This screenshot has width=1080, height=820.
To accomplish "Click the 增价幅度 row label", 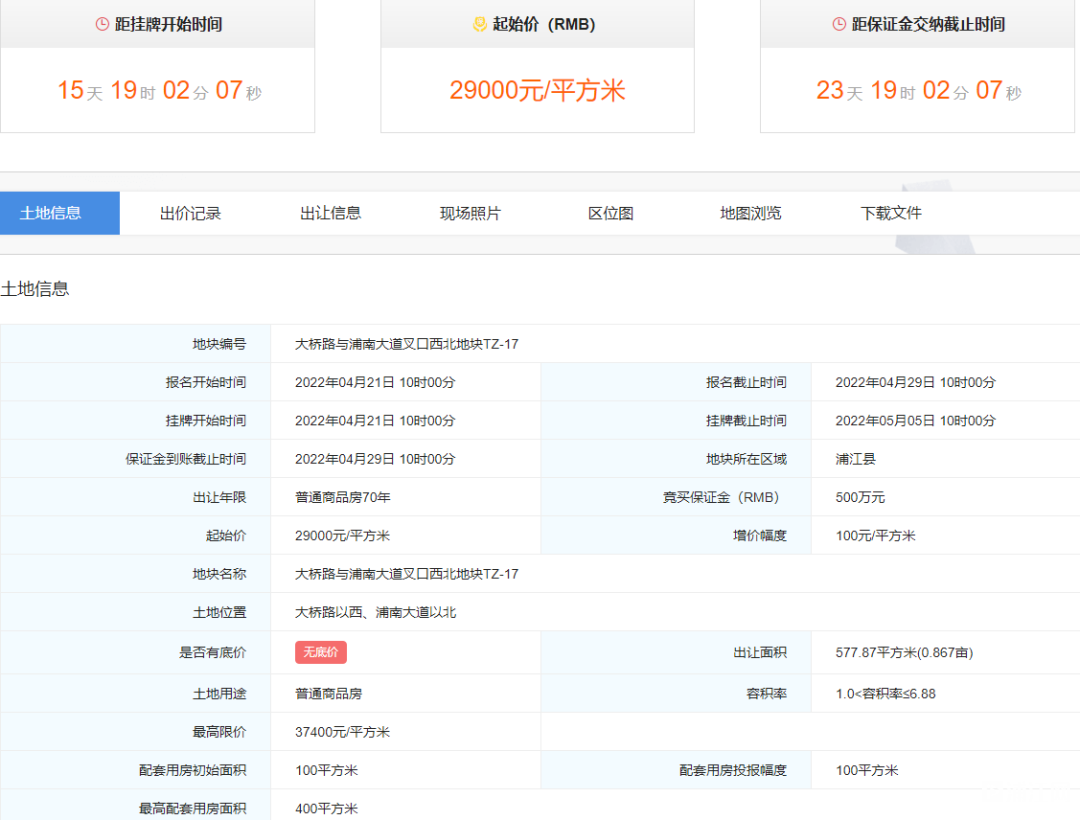I will (x=760, y=536).
